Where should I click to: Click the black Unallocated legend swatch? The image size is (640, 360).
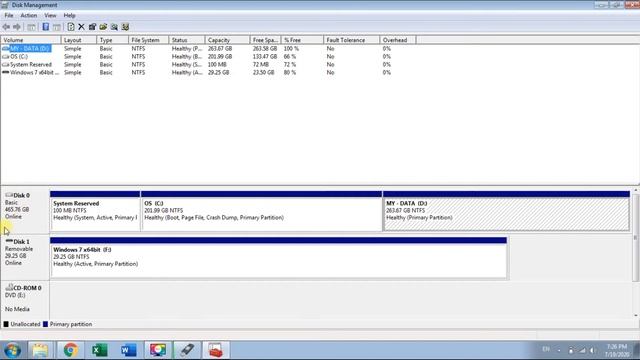(6, 324)
